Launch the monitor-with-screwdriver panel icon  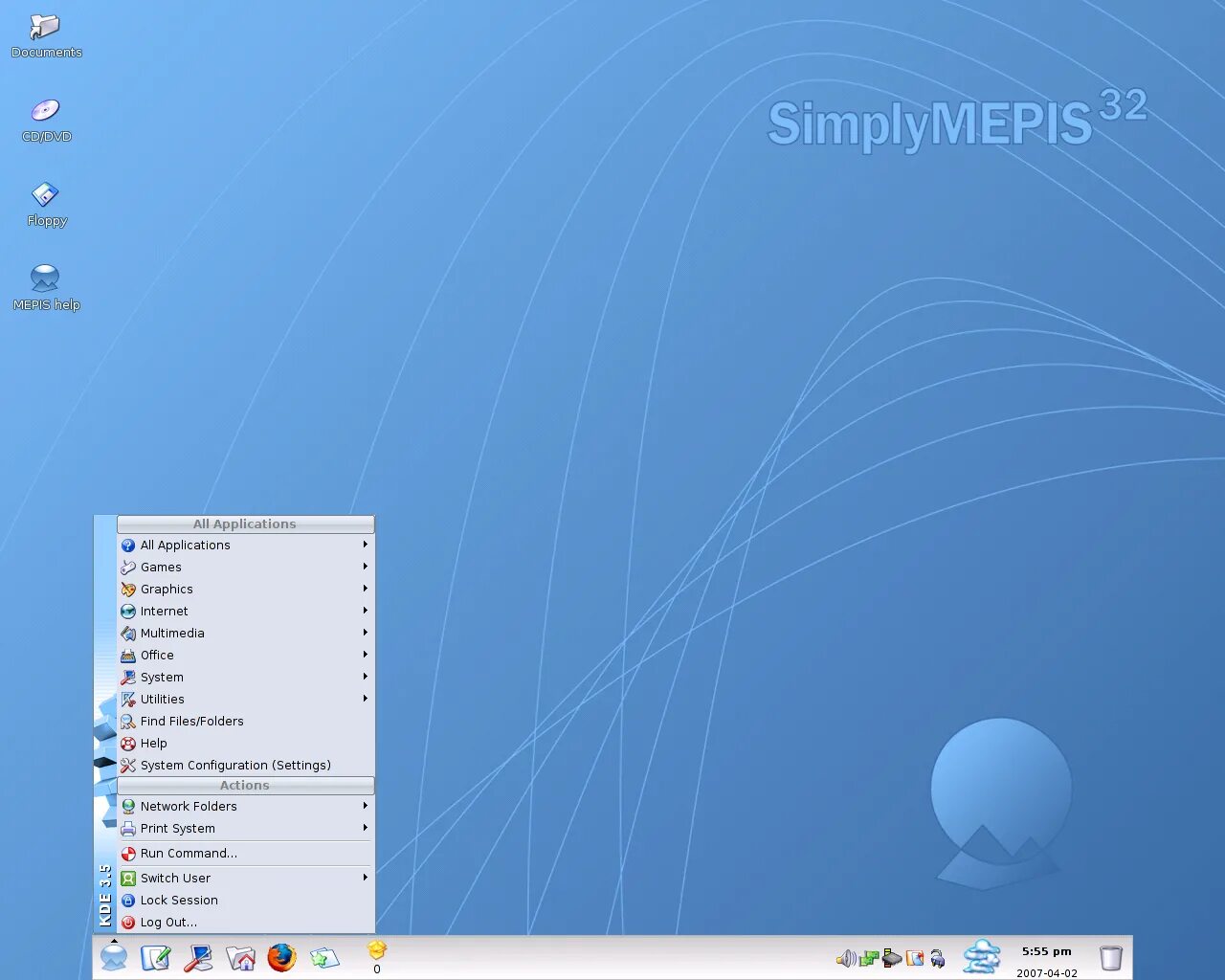pos(198,957)
